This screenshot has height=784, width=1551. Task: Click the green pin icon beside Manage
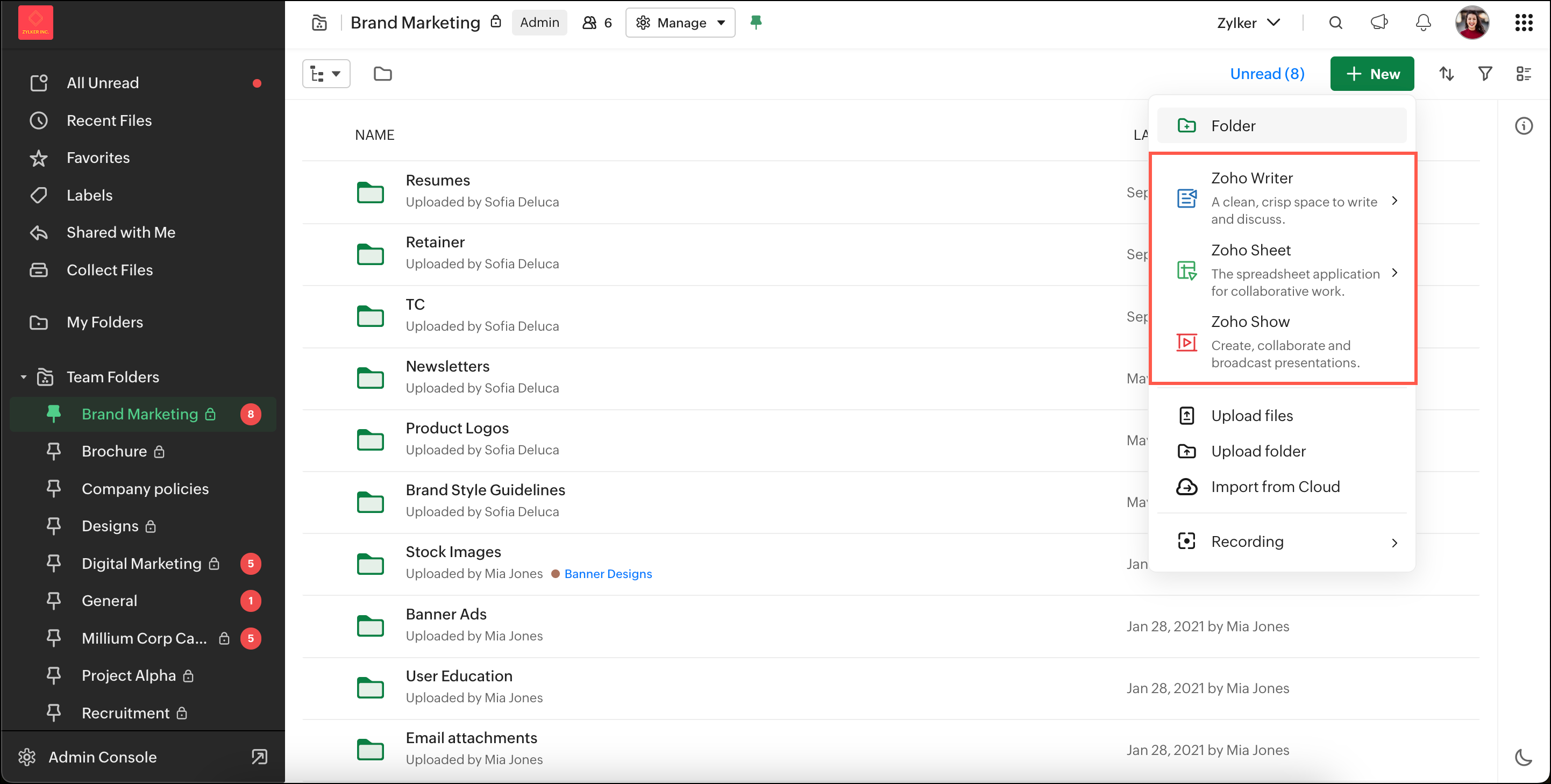coord(756,23)
